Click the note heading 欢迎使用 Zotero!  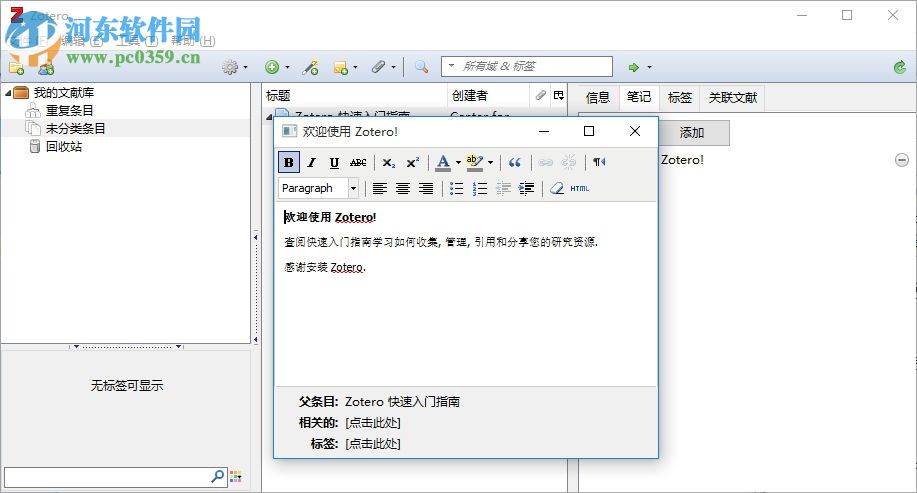click(330, 217)
